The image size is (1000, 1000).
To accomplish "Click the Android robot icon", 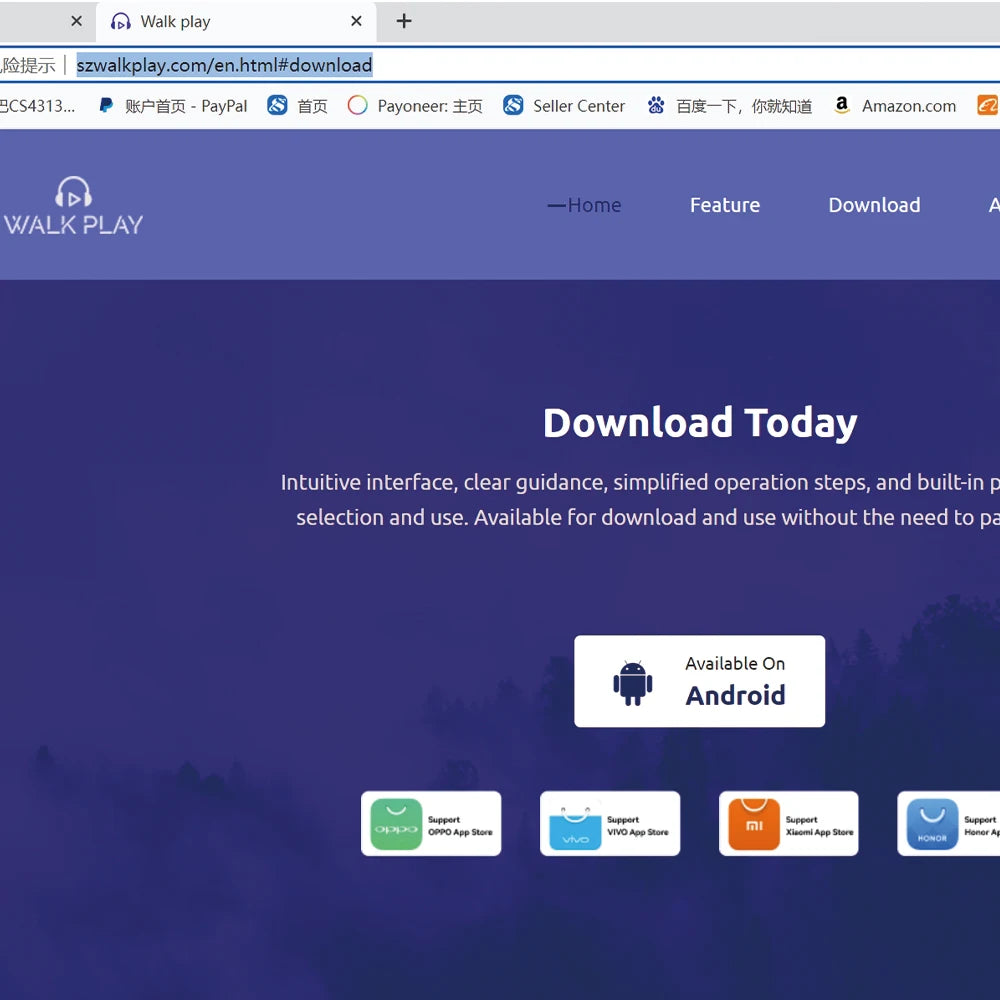I will pos(632,683).
